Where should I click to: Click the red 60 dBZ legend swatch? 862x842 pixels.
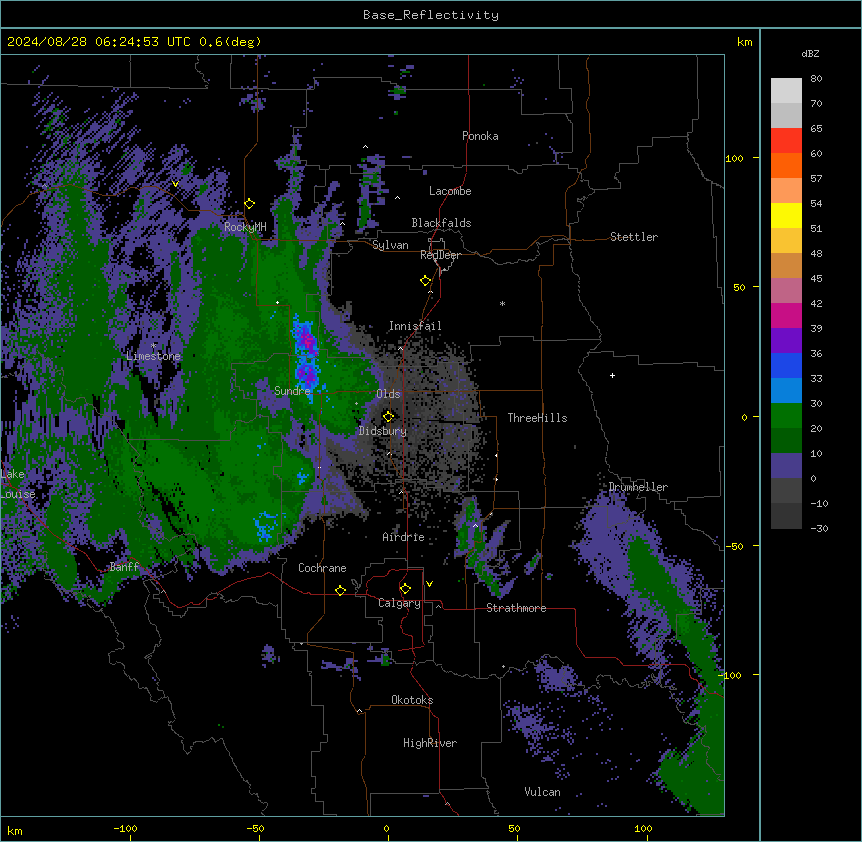pos(786,141)
